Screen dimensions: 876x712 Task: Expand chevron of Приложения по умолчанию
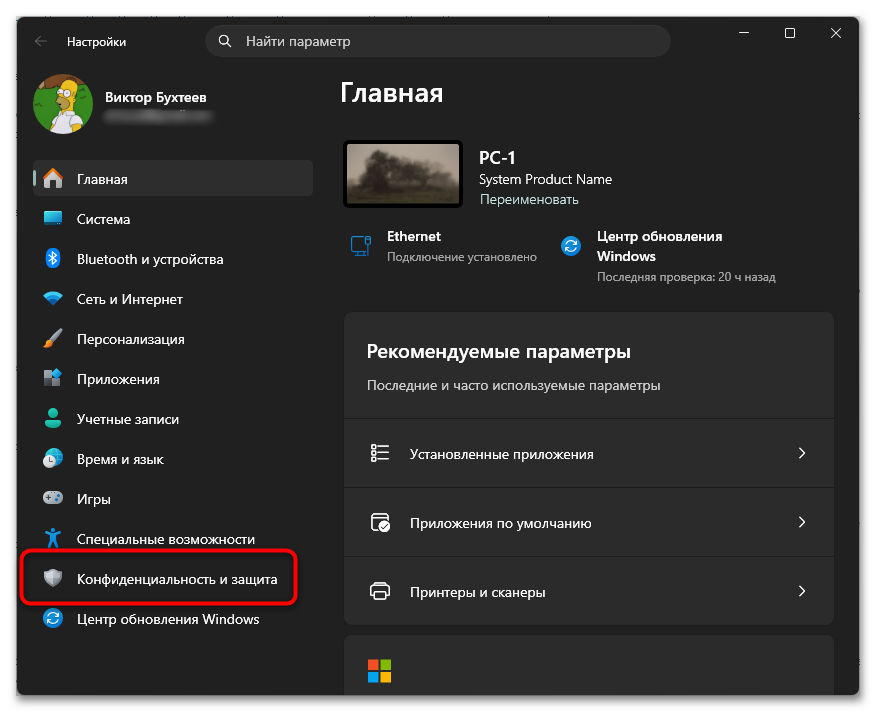tap(802, 522)
